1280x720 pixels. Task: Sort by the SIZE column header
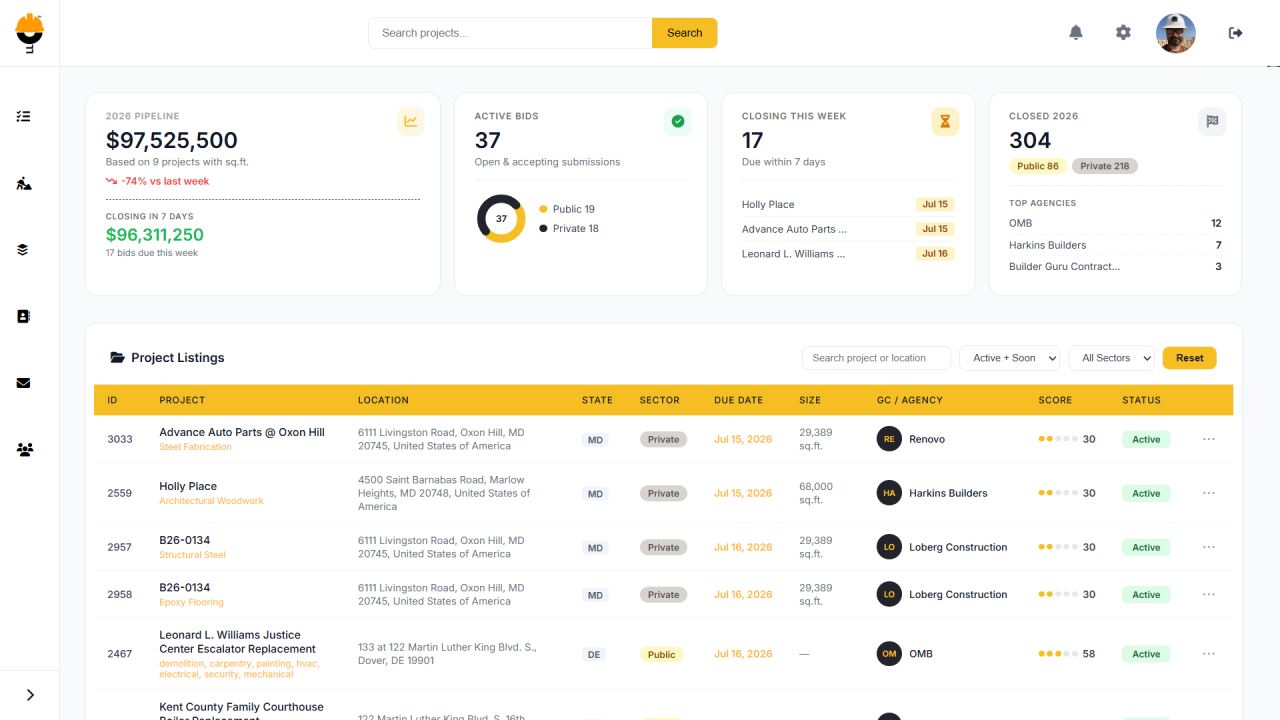pyautogui.click(x=810, y=400)
